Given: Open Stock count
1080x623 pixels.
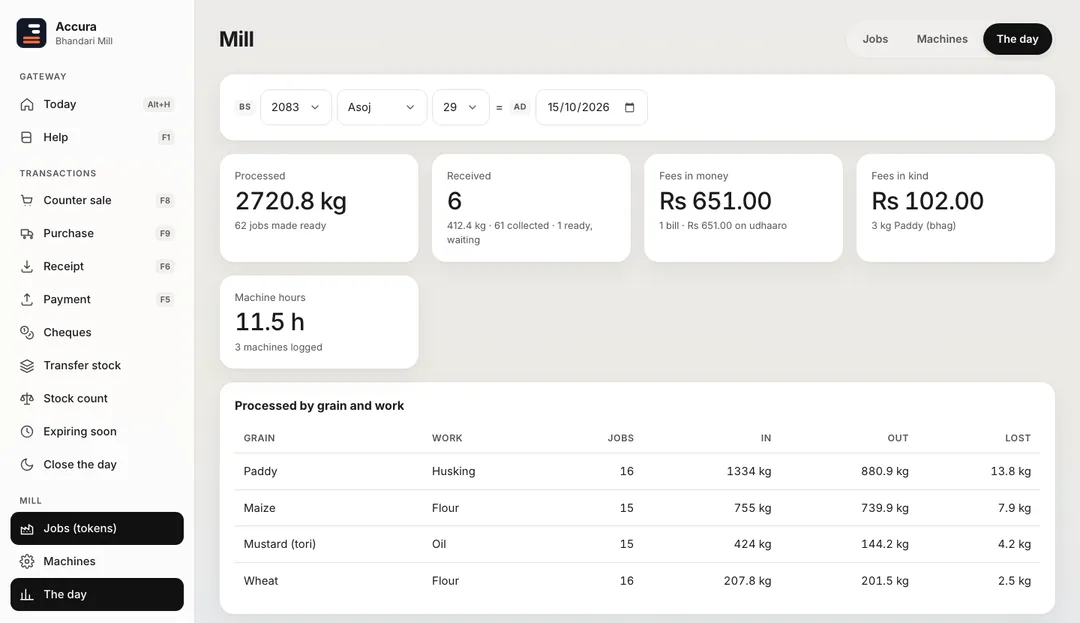Looking at the screenshot, I should tap(97, 399).
